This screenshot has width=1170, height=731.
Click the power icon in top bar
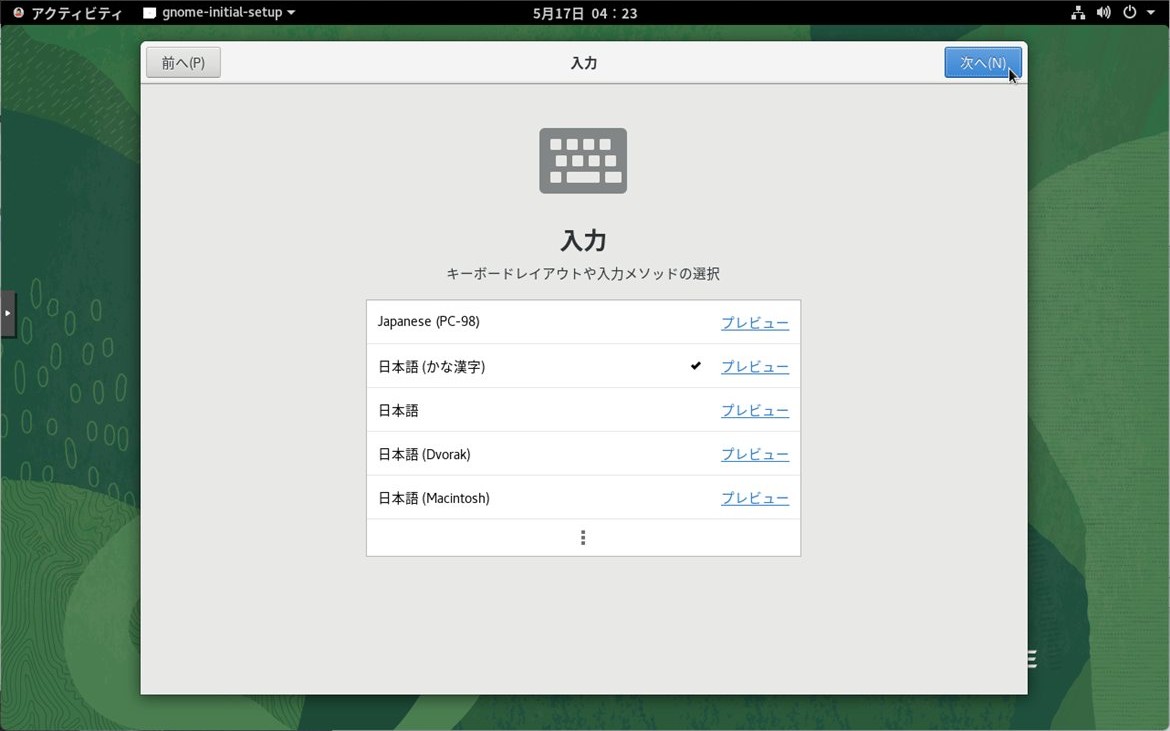tap(1130, 13)
